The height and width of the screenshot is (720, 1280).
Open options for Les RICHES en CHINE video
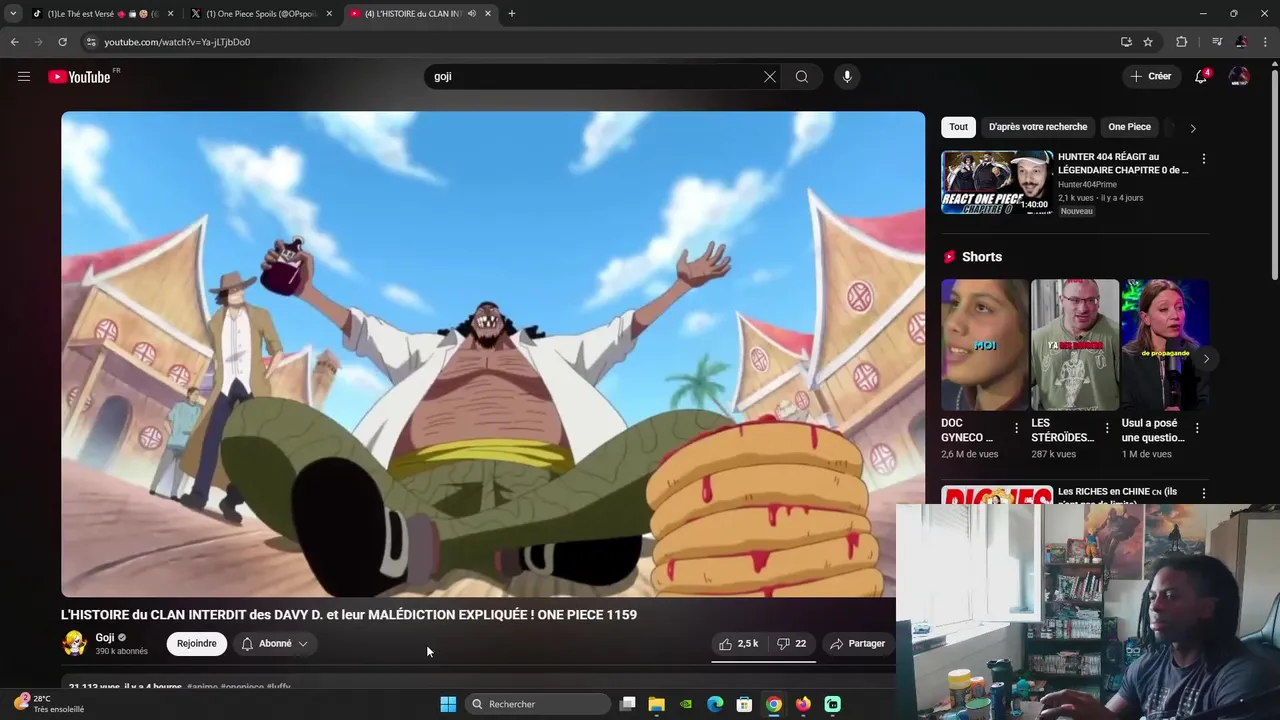[1204, 493]
